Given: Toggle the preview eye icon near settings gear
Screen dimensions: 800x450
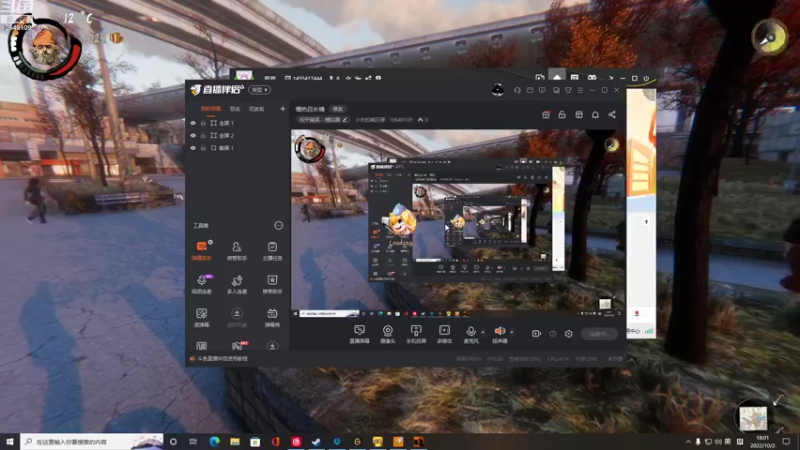Looking at the screenshot, I should (553, 334).
